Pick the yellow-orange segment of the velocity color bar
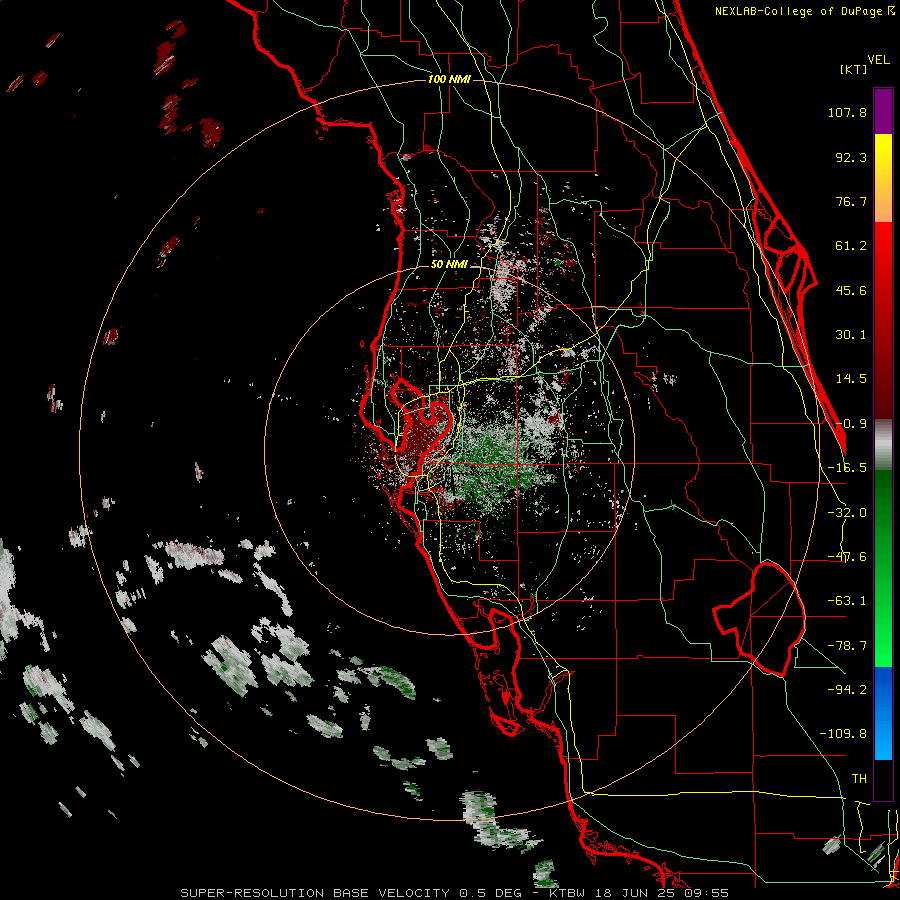The height and width of the screenshot is (900, 900). click(x=883, y=178)
